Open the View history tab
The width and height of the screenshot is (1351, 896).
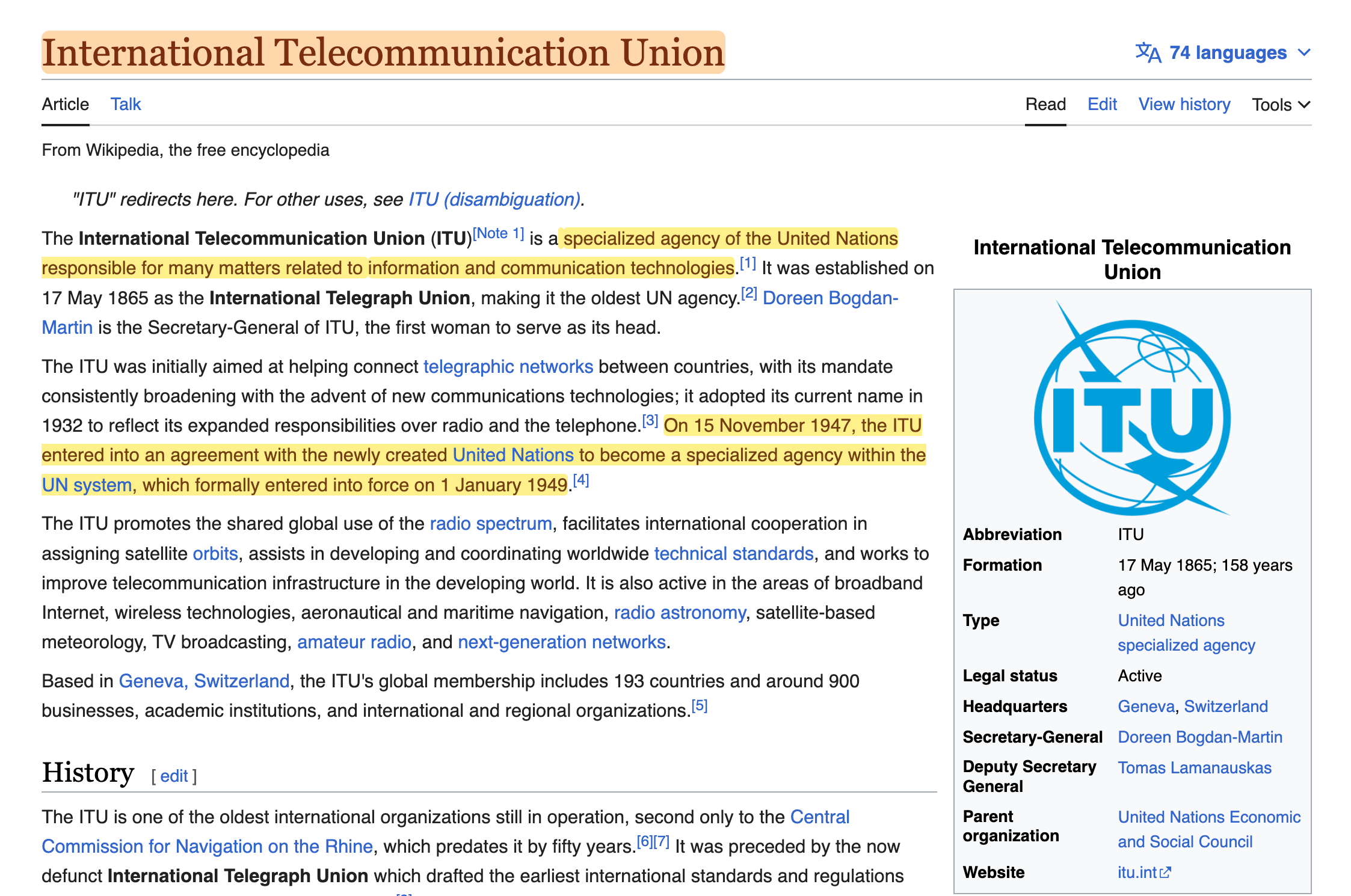[1184, 104]
